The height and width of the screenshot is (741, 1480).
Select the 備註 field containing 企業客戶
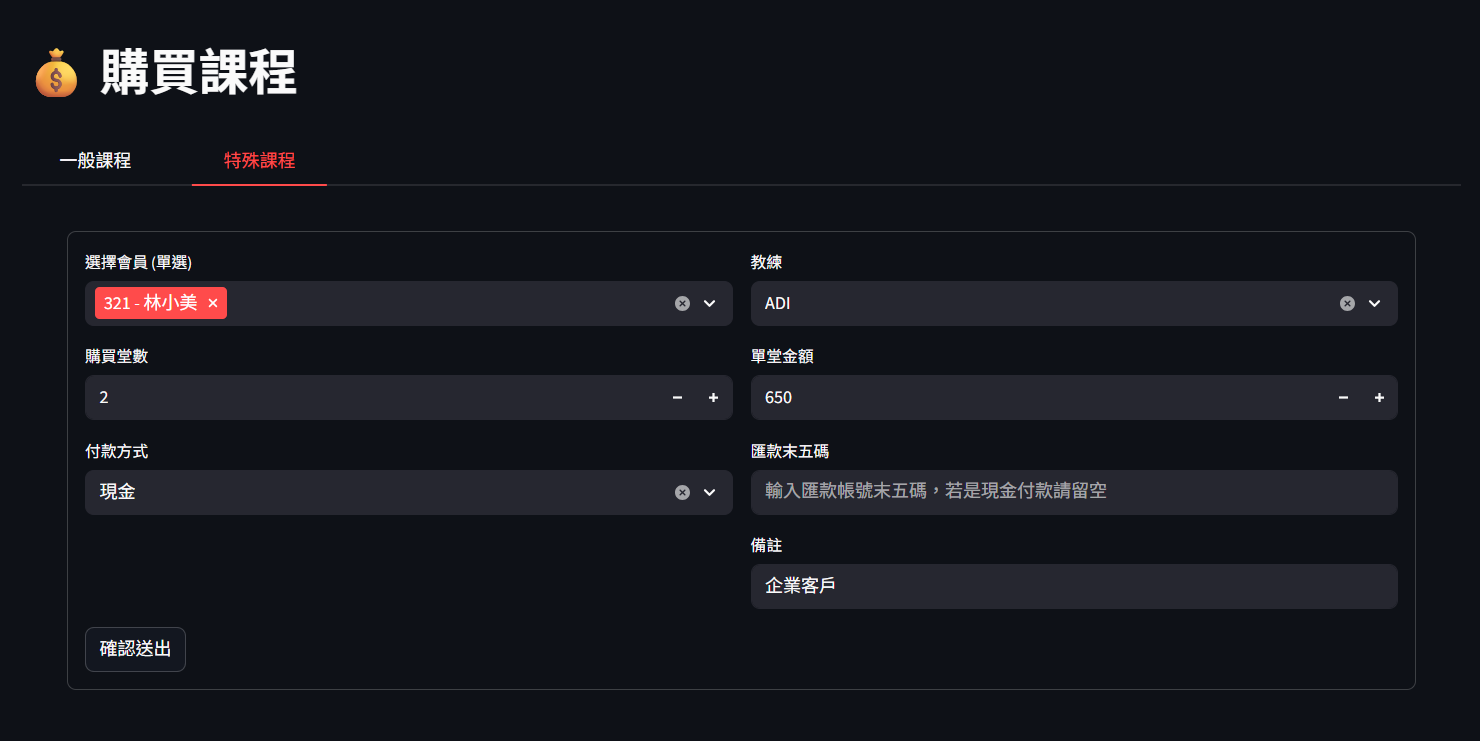point(1074,586)
